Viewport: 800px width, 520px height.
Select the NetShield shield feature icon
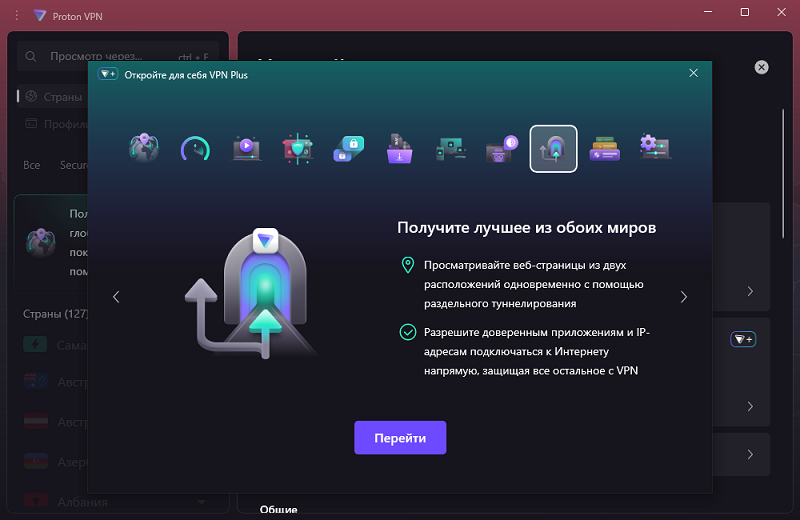pos(297,149)
